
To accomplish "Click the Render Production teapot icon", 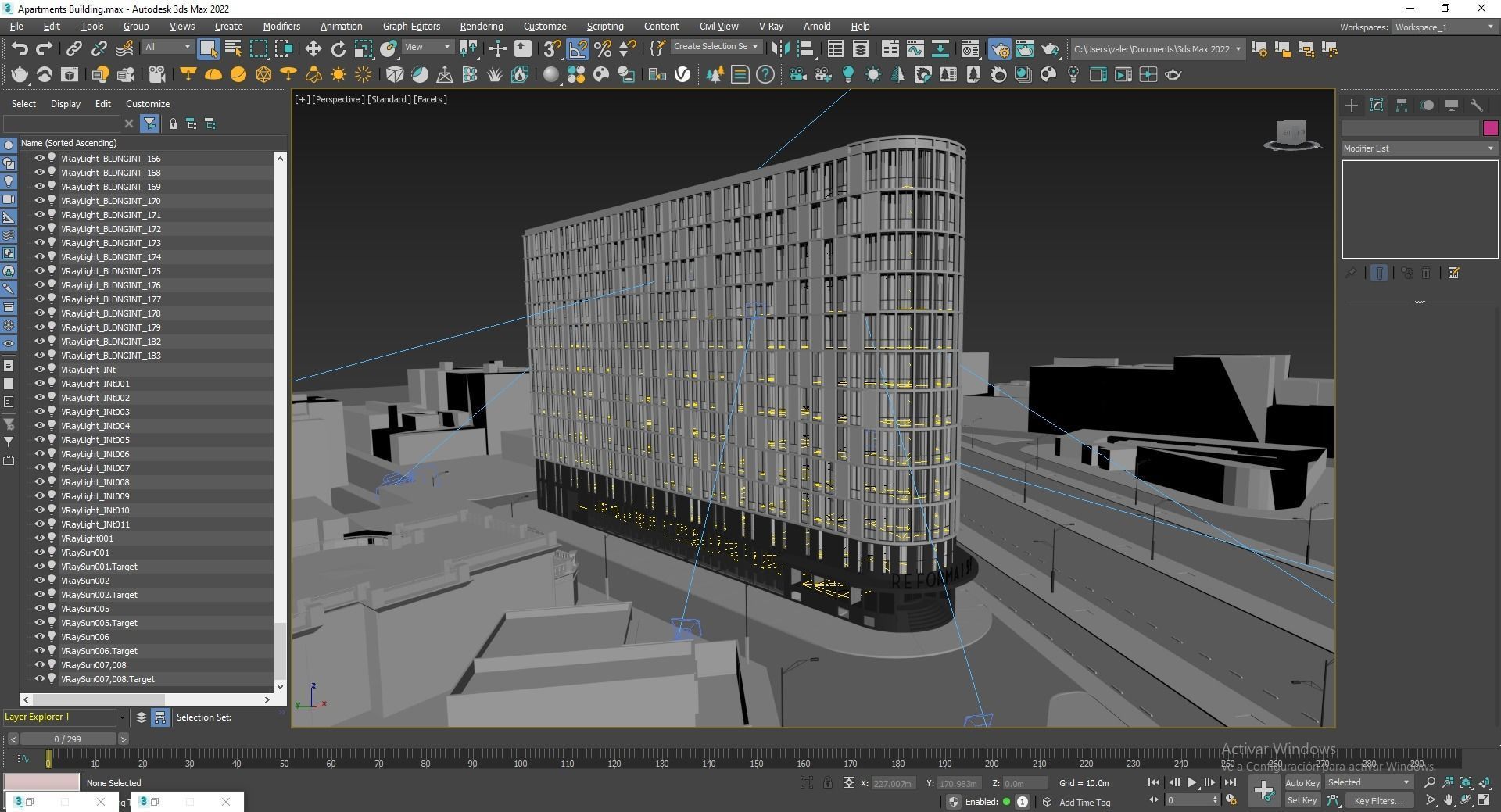I will 1049,48.
